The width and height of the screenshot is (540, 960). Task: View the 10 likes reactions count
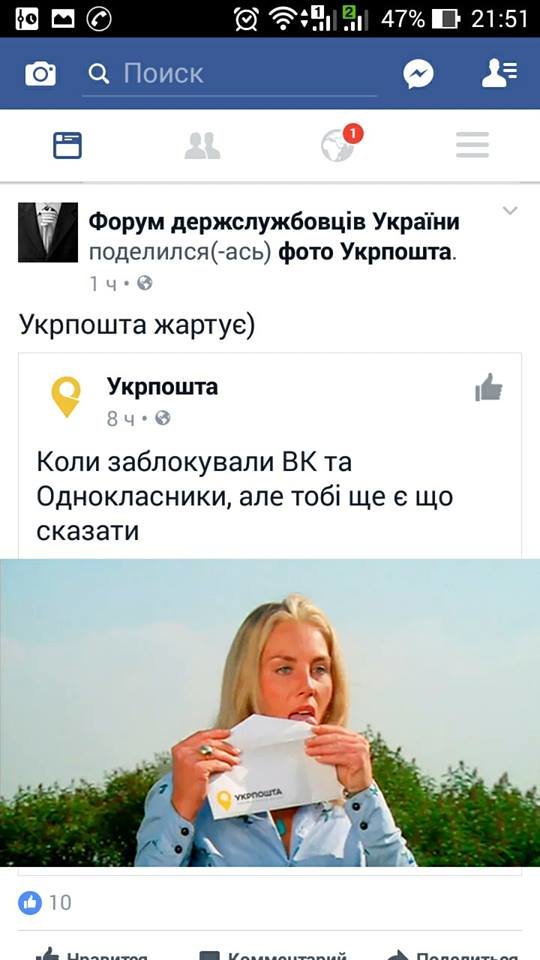click(45, 902)
